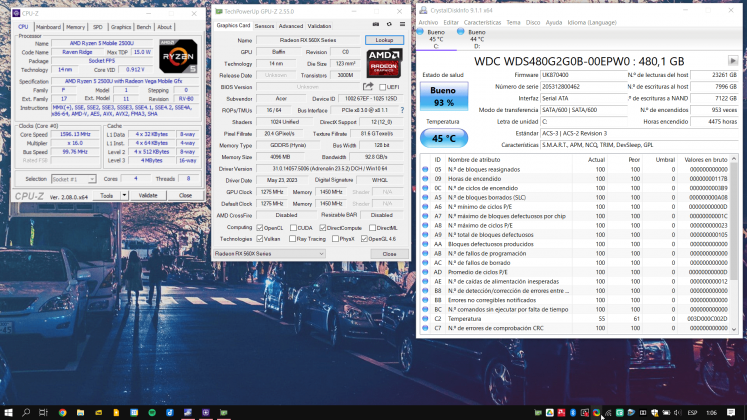Toggle the UEFI checkbox
This screenshot has width=747, height=420.
tap(382, 87)
